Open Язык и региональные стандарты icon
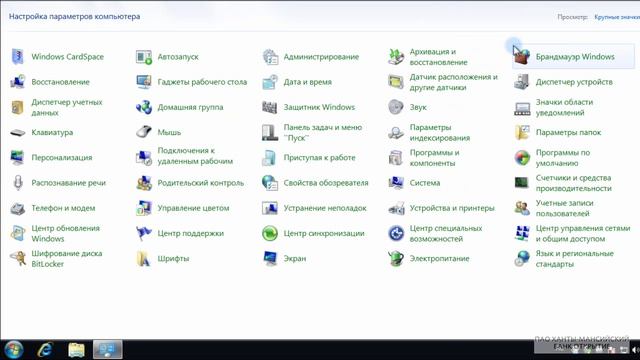The image size is (640, 360). (x=522, y=258)
